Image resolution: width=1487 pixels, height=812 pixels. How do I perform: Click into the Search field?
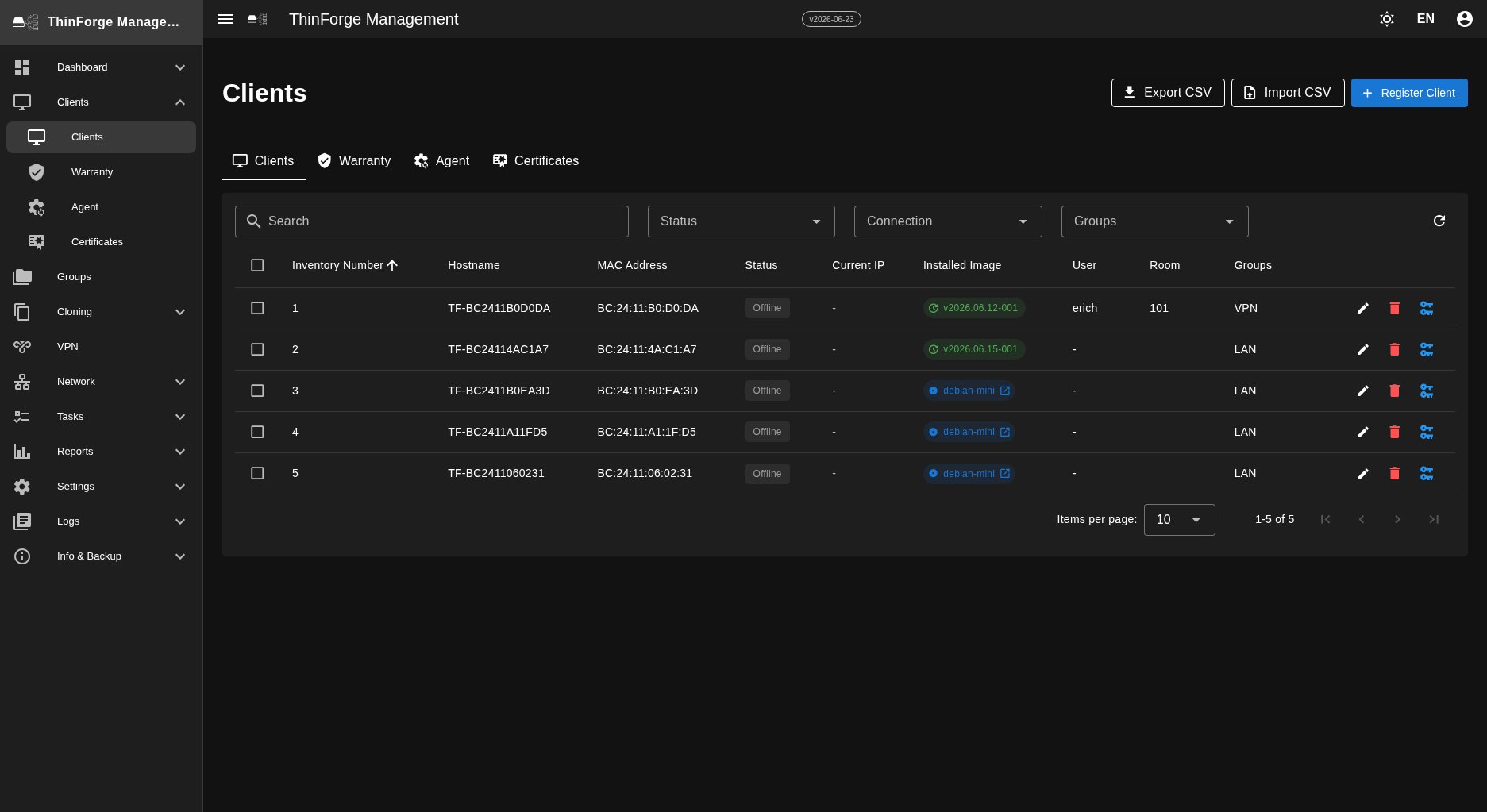tap(432, 221)
